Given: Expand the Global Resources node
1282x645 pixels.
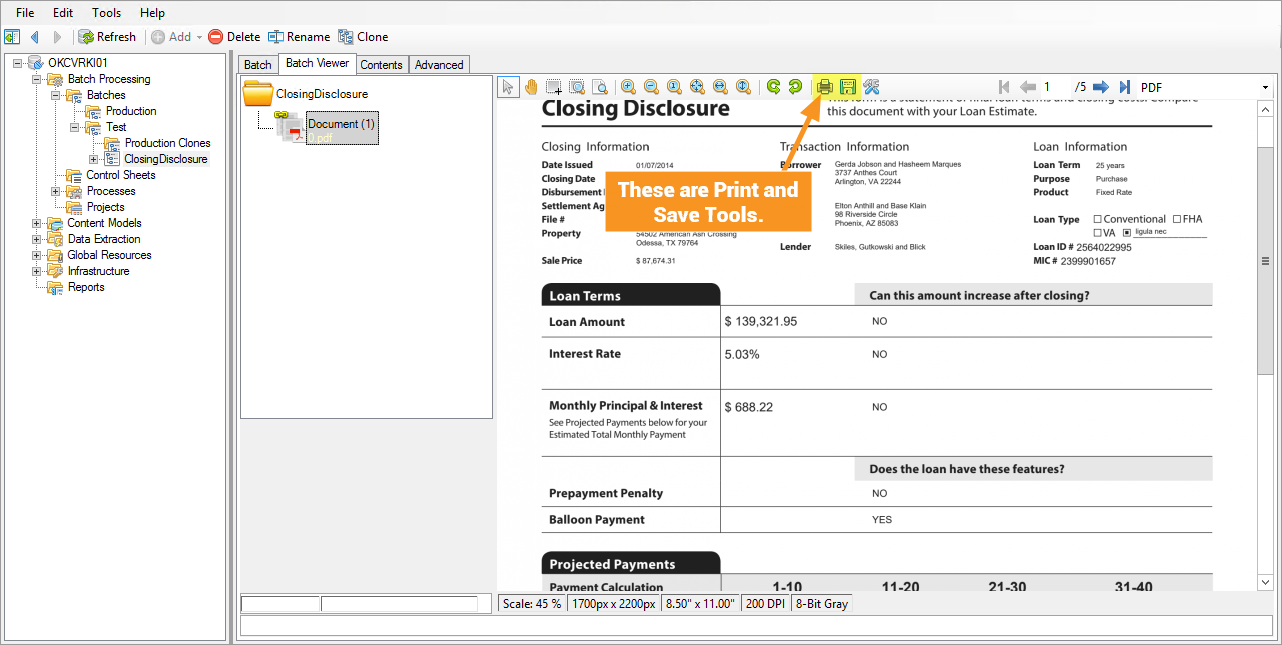Looking at the screenshot, I should pyautogui.click(x=37, y=255).
